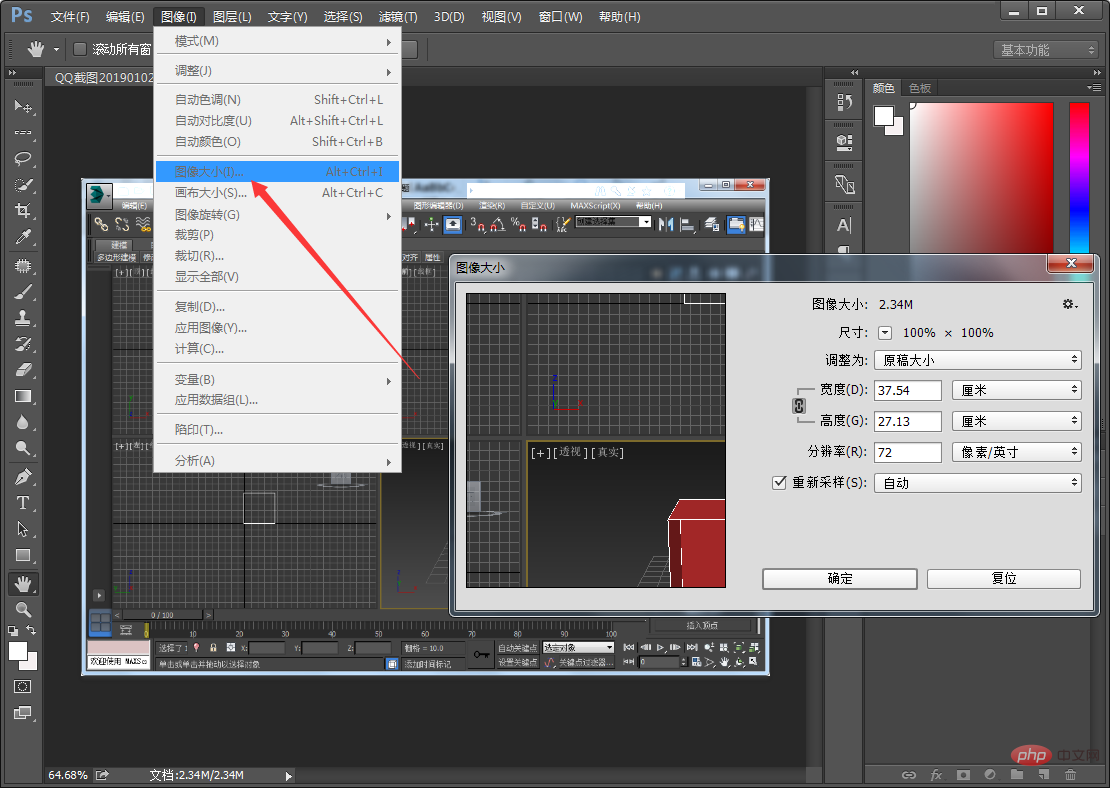This screenshot has height=788, width=1110.
Task: Open the History panel icon
Action: [844, 103]
